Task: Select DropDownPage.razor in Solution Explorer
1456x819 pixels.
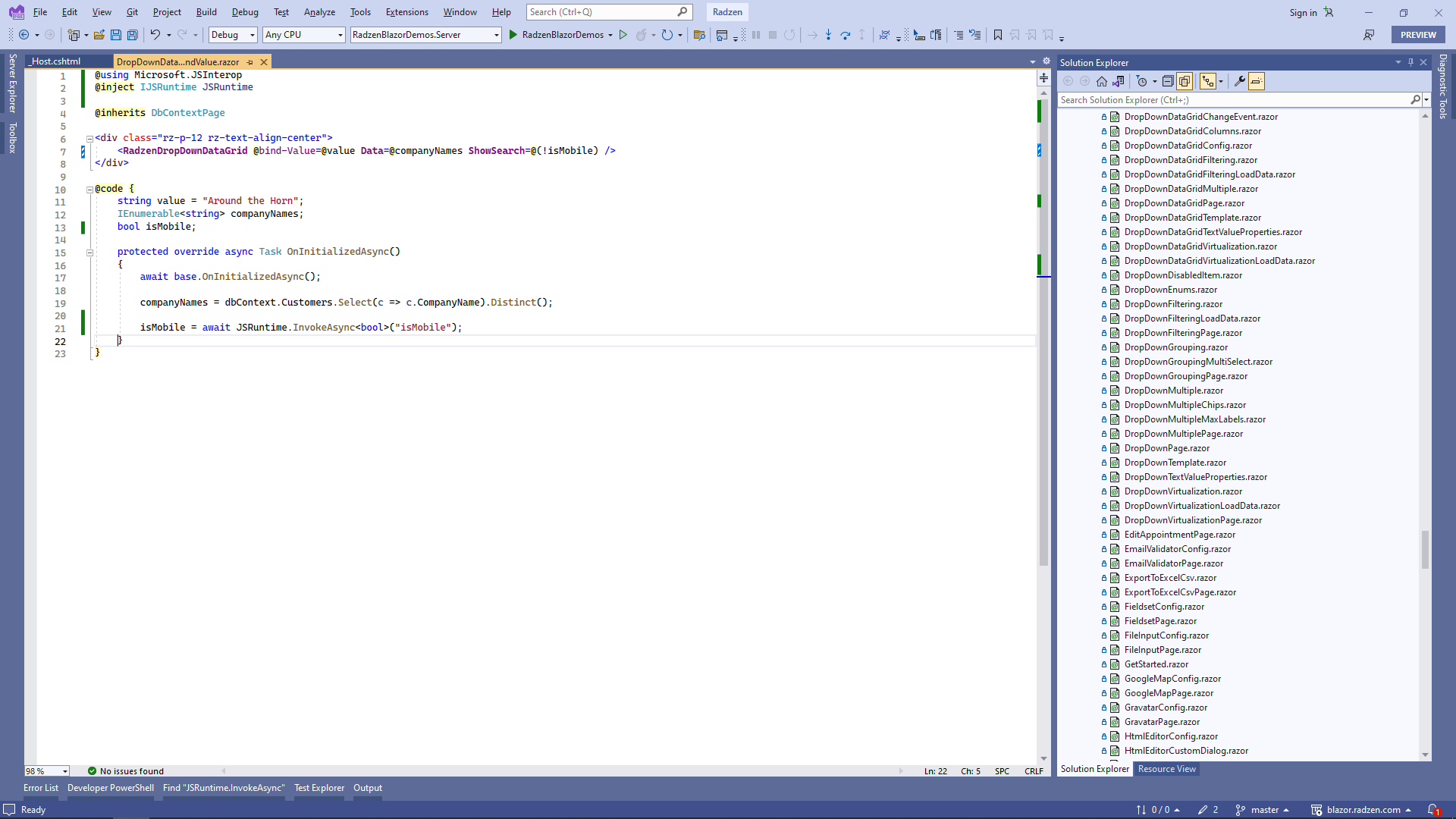Action: [1166, 448]
